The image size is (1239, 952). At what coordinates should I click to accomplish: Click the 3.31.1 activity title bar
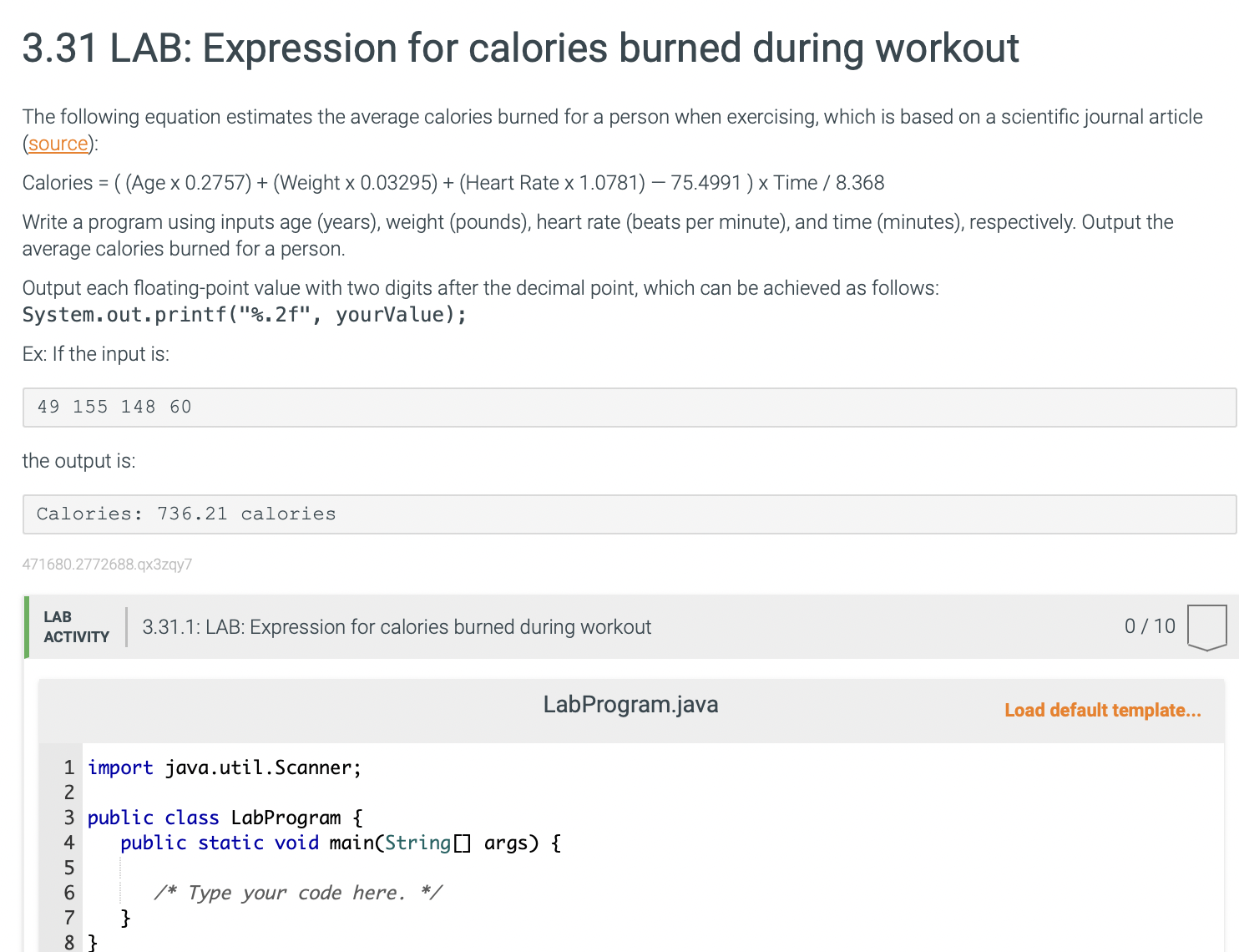[396, 626]
